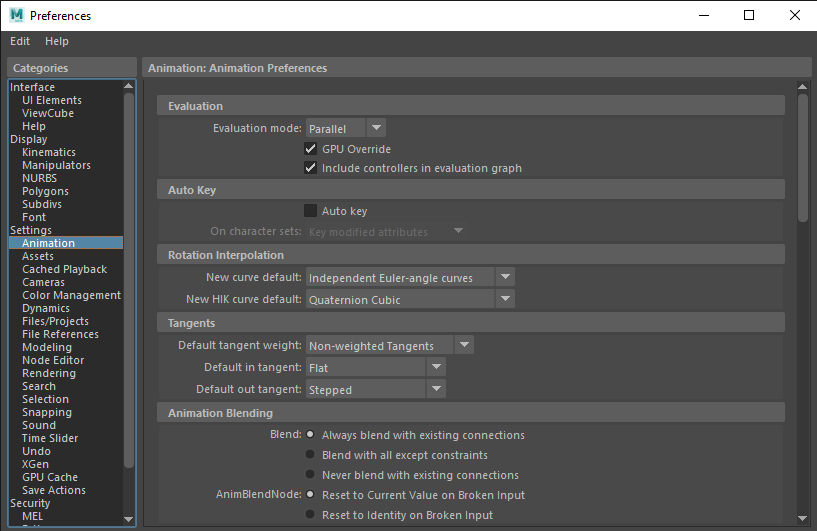The image size is (817, 531).
Task: Select the Files/Projects category
Action: pyautogui.click(x=55, y=321)
